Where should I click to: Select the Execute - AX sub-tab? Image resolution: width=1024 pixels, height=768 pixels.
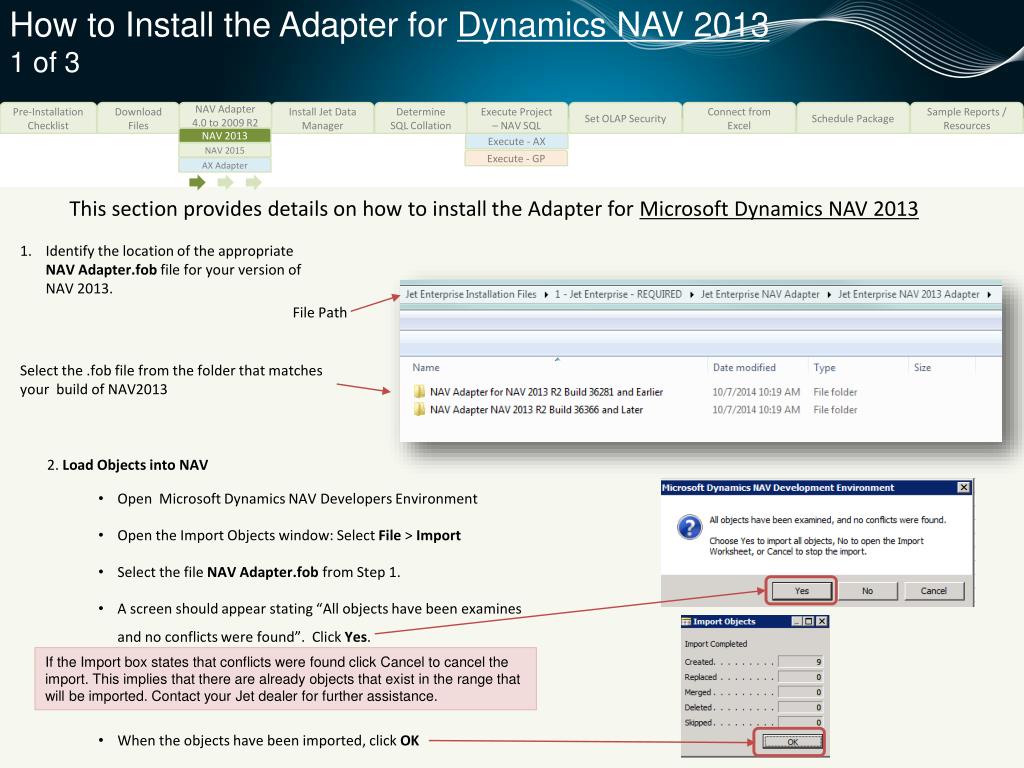coord(516,141)
